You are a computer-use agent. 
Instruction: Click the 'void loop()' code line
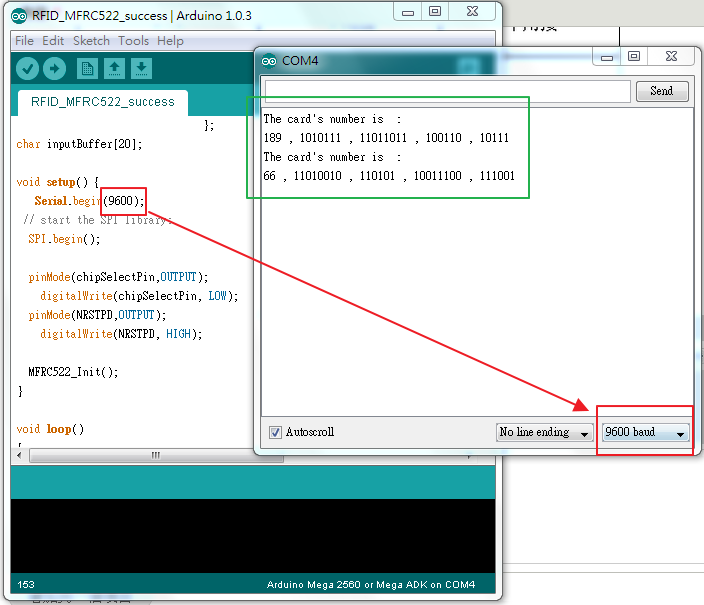pos(50,429)
